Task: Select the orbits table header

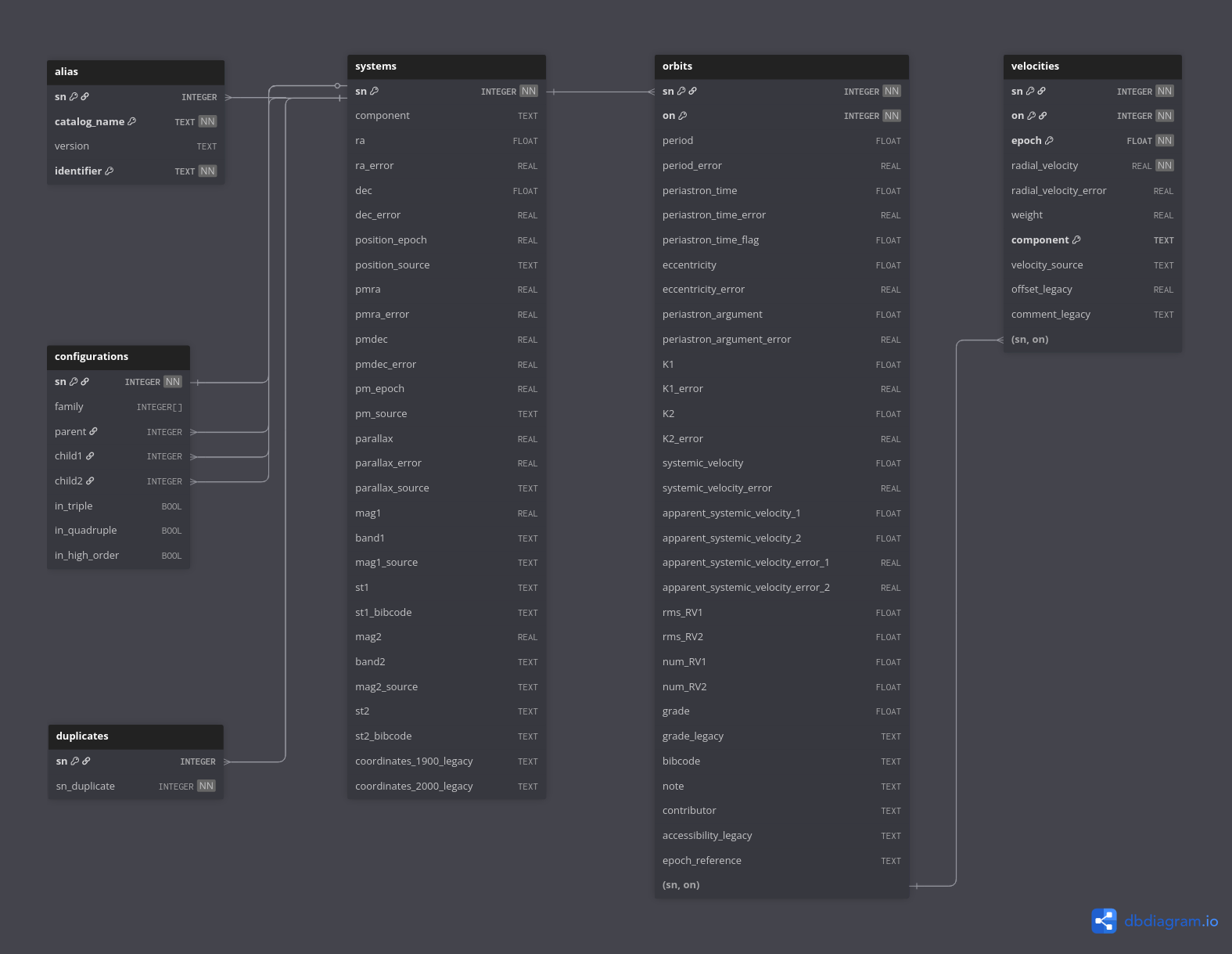Action: coord(781,67)
